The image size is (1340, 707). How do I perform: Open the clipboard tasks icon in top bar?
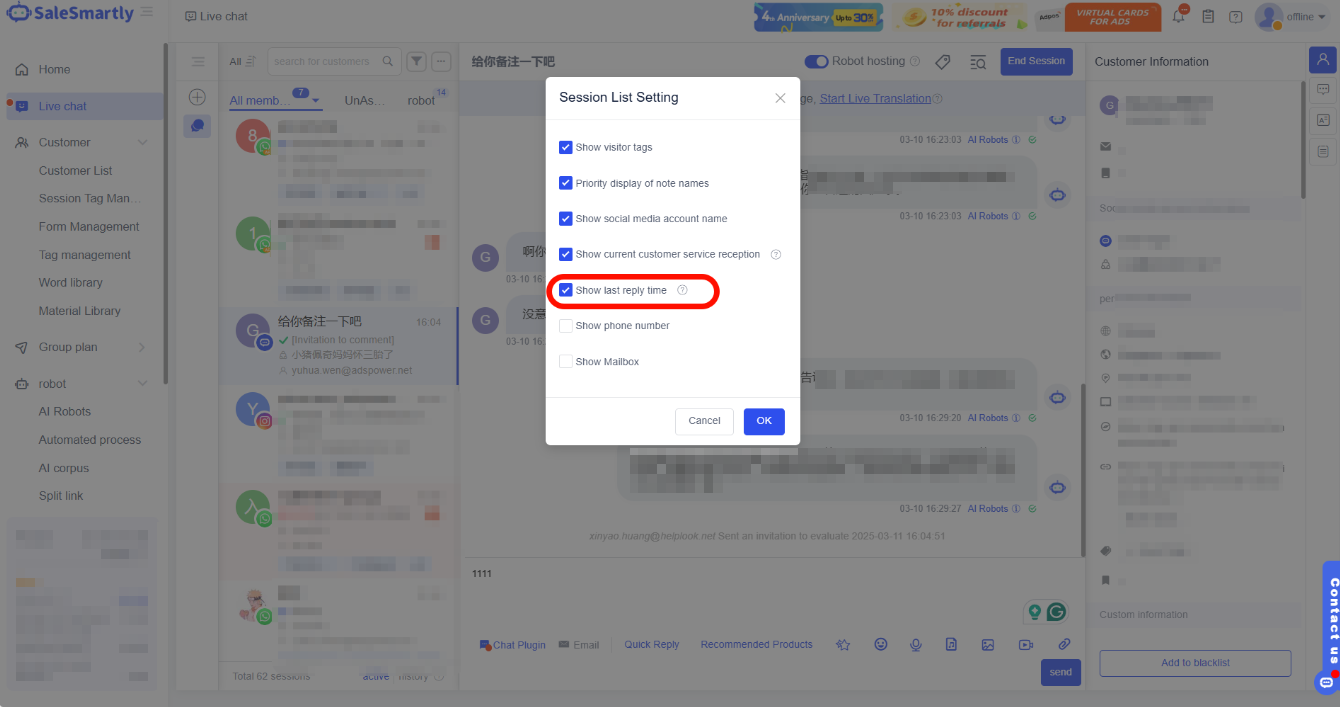pyautogui.click(x=1208, y=17)
